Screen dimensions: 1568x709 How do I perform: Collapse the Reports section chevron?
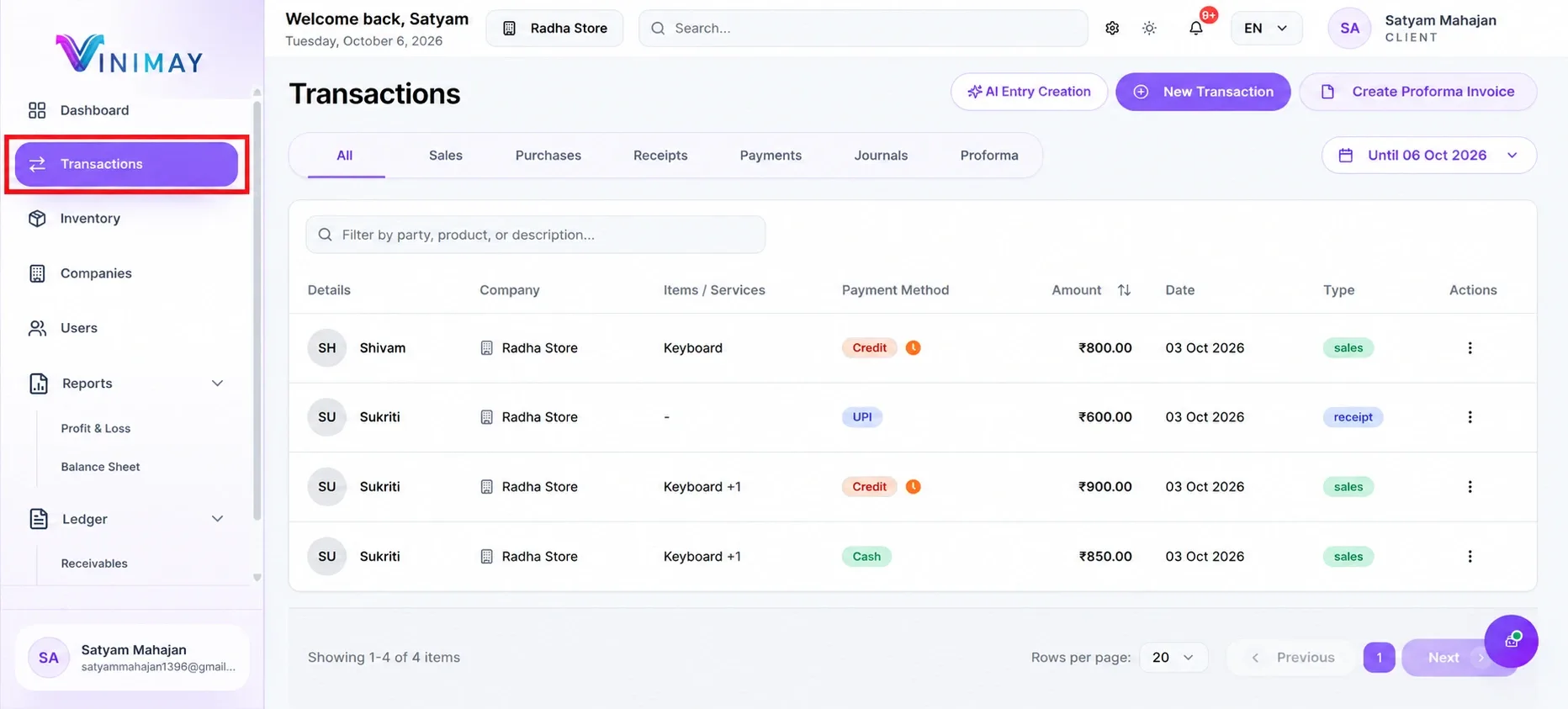tap(217, 384)
